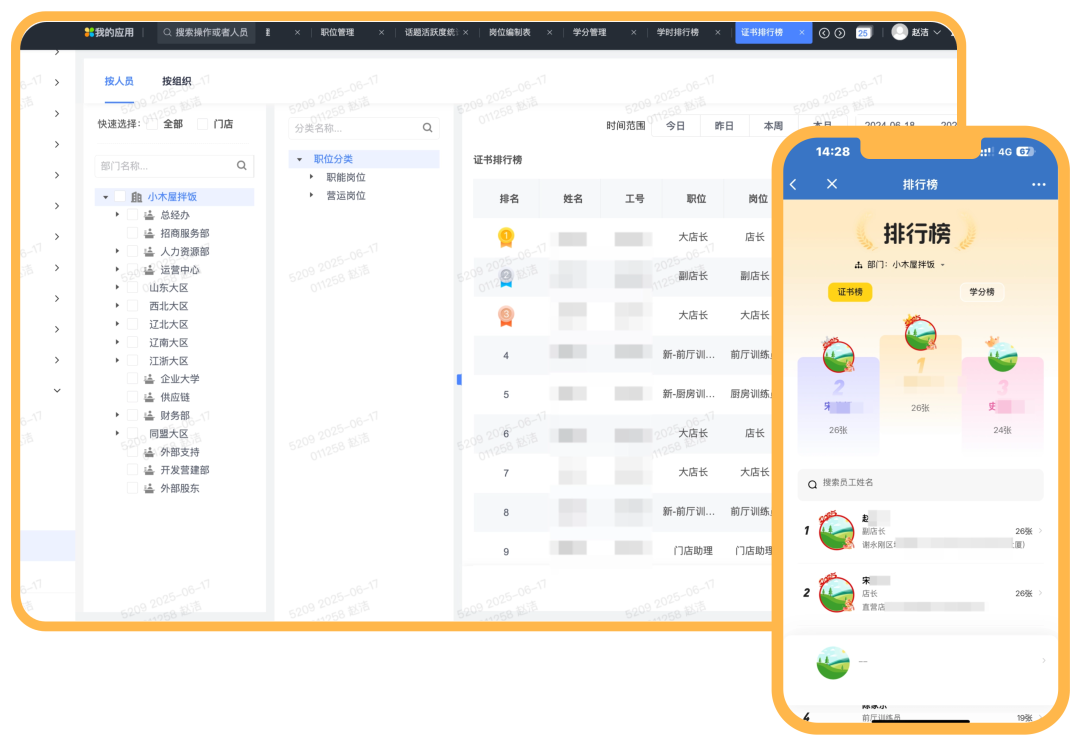The image size is (1080, 740).
Task: Check the 门店 quick-select checkbox
Action: [203, 124]
